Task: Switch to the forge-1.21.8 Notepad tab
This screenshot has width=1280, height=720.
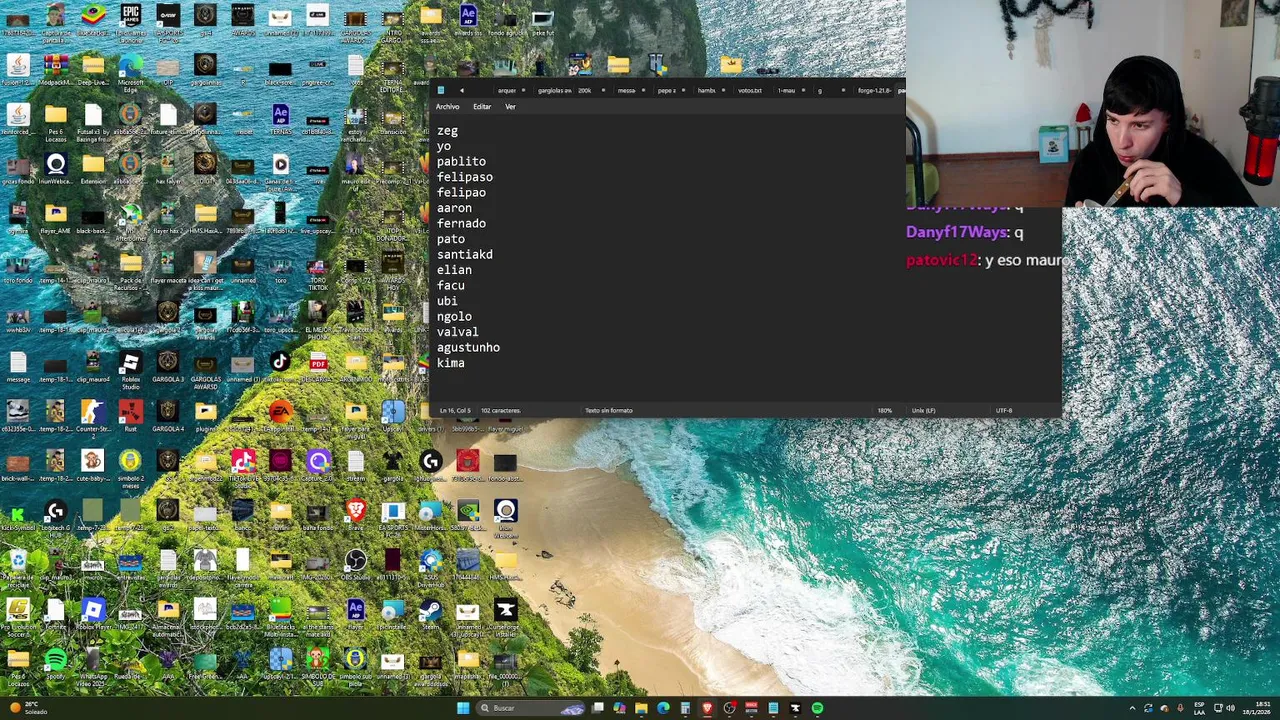Action: pyautogui.click(x=874, y=90)
